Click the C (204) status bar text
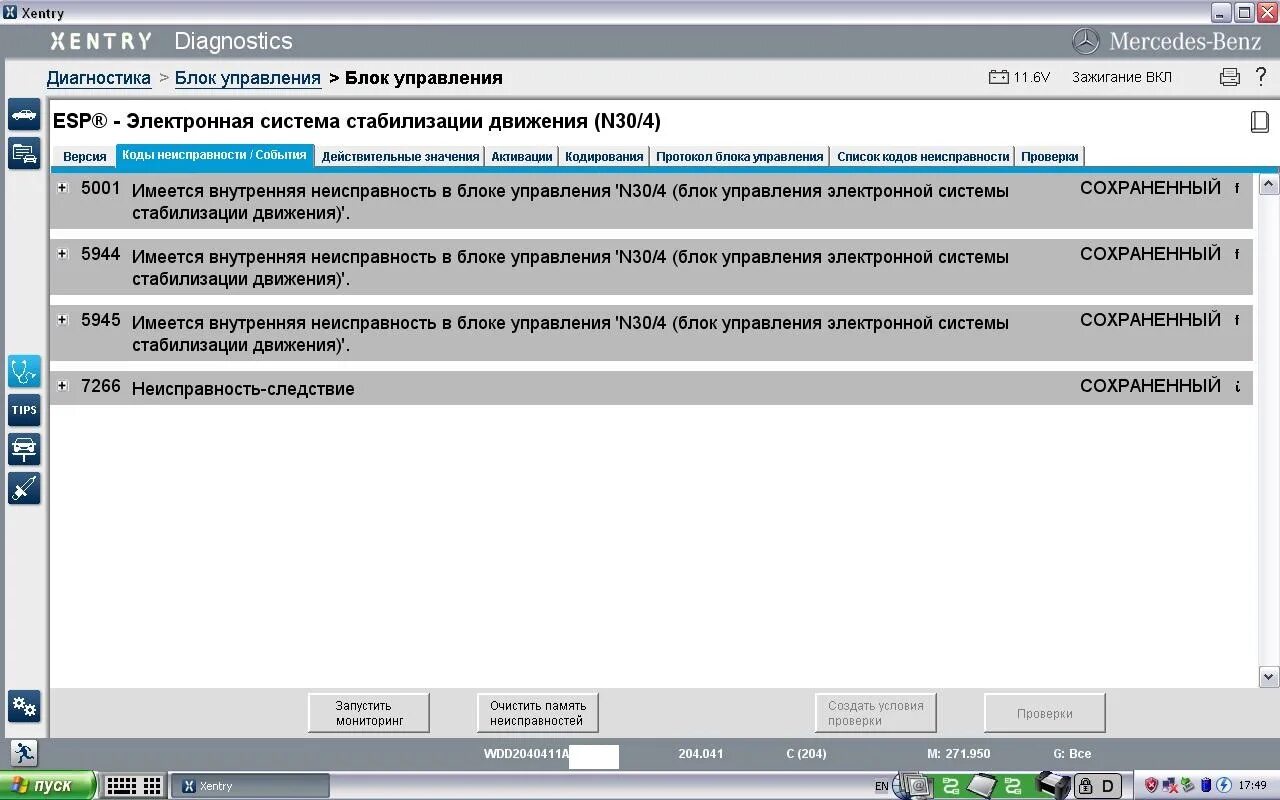1280x800 pixels. click(x=806, y=754)
